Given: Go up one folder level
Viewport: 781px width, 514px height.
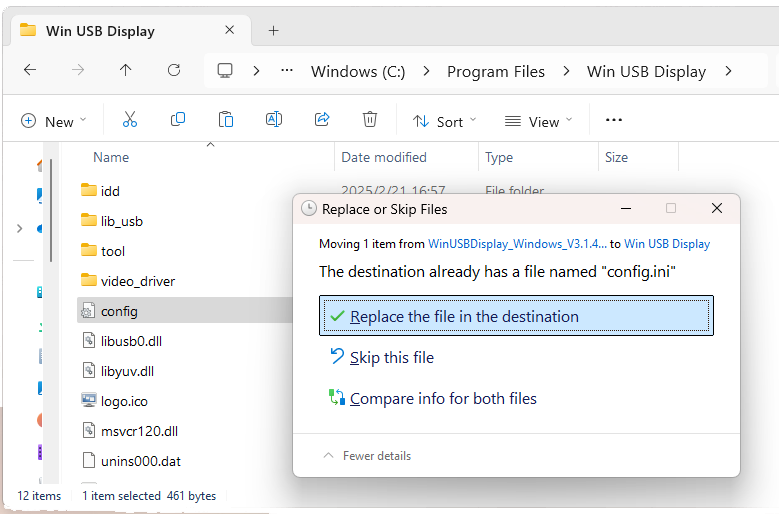Looking at the screenshot, I should tap(125, 71).
